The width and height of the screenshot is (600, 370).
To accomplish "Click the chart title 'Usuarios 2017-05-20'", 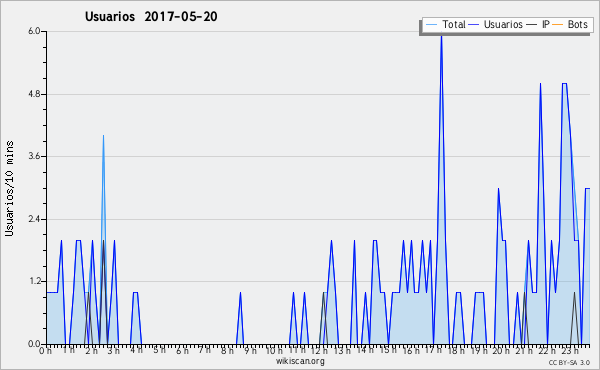I will [x=151, y=16].
